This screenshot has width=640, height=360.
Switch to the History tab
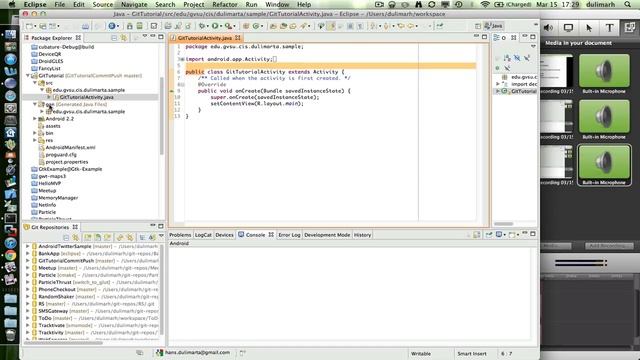362,235
